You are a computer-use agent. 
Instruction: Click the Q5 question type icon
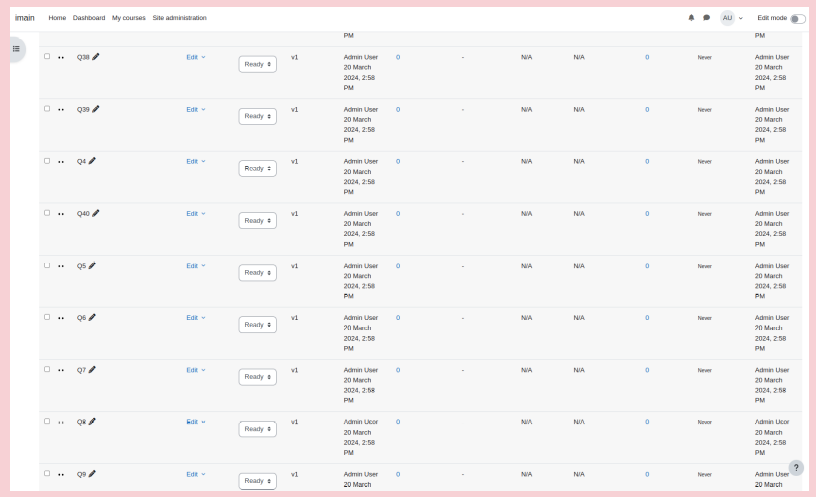(61, 266)
